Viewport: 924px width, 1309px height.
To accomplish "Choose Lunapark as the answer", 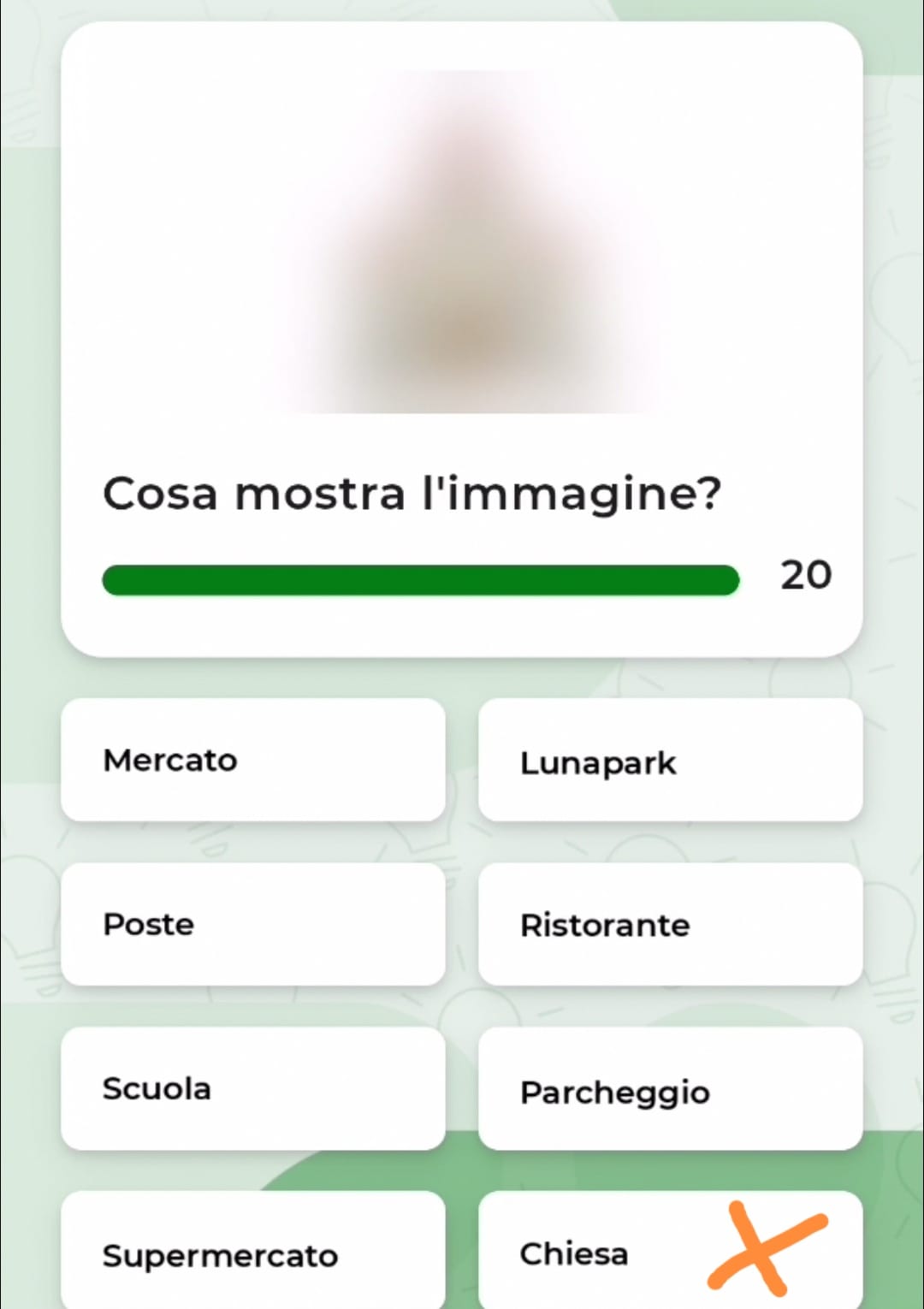I will [670, 760].
